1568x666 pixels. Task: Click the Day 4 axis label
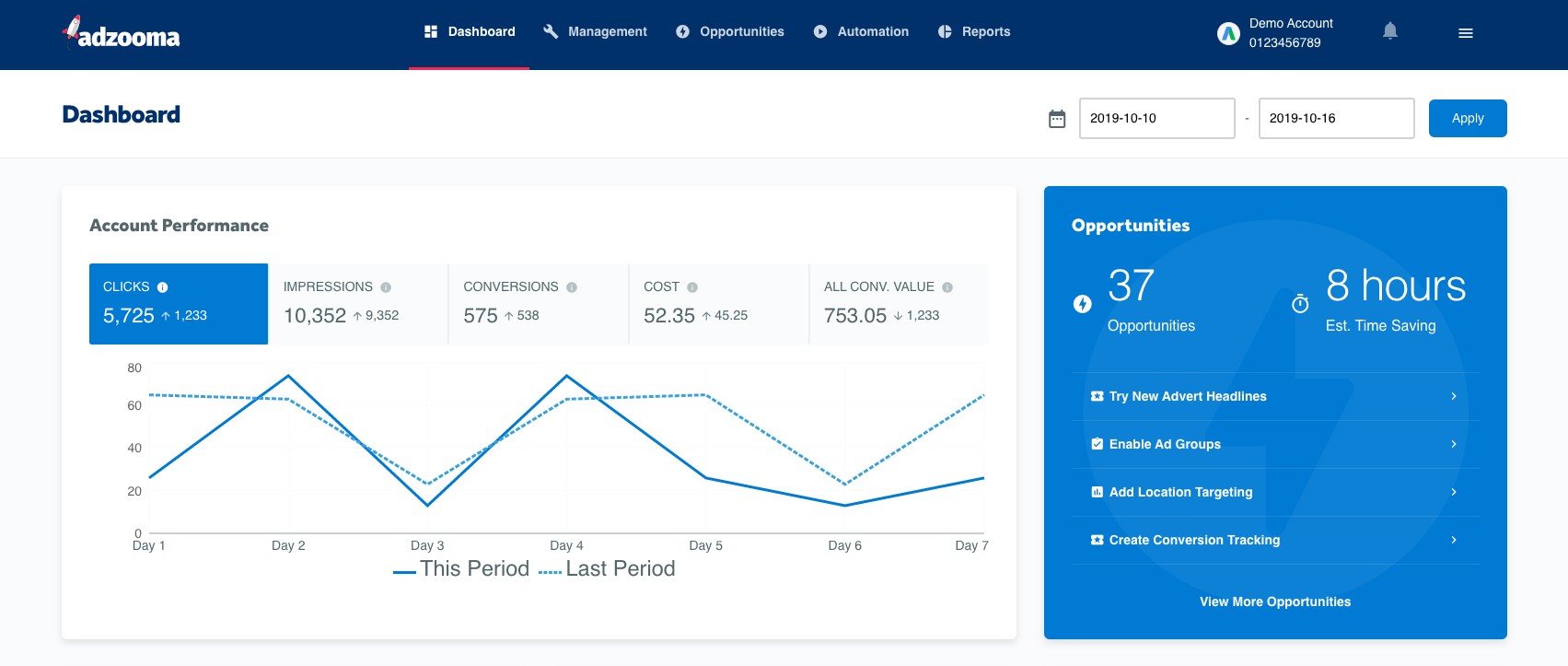pos(566,545)
